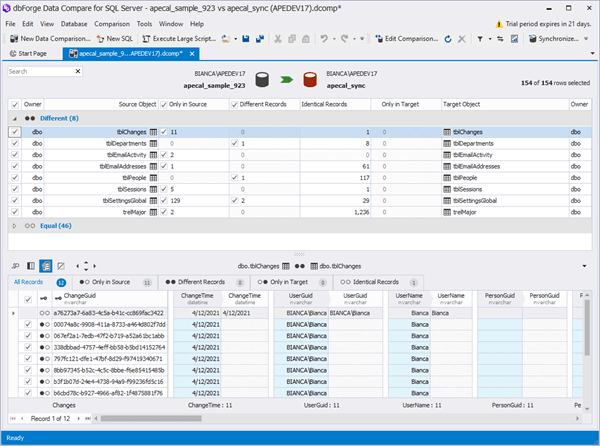Open the Synchronize dropdown arrow
The image size is (600, 446).
point(586,39)
